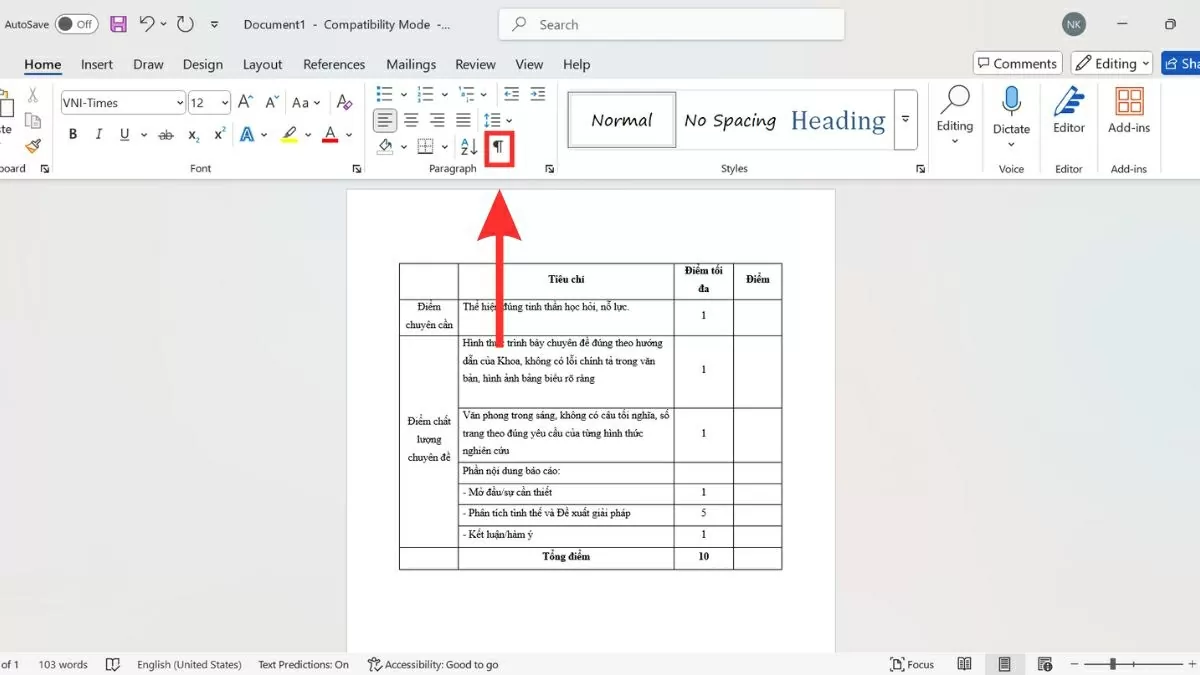This screenshot has height=675, width=1200.
Task: Open the References ribbon tab
Action: (x=334, y=64)
